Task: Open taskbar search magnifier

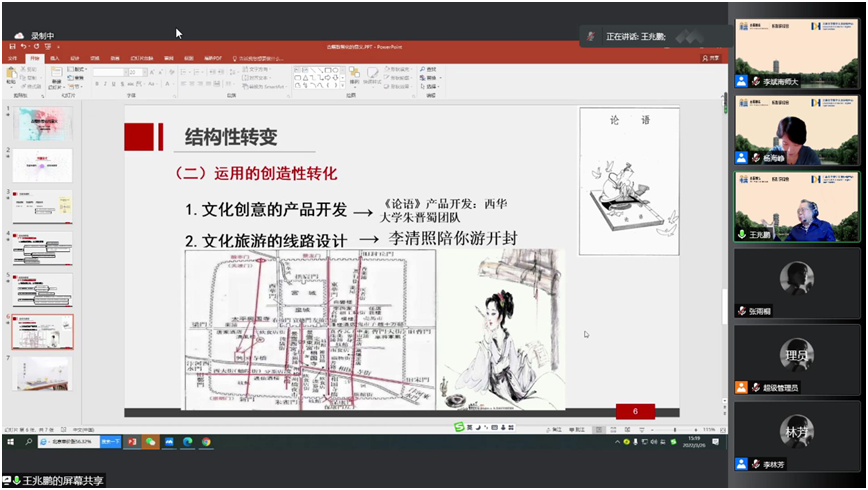Action: 29,442
